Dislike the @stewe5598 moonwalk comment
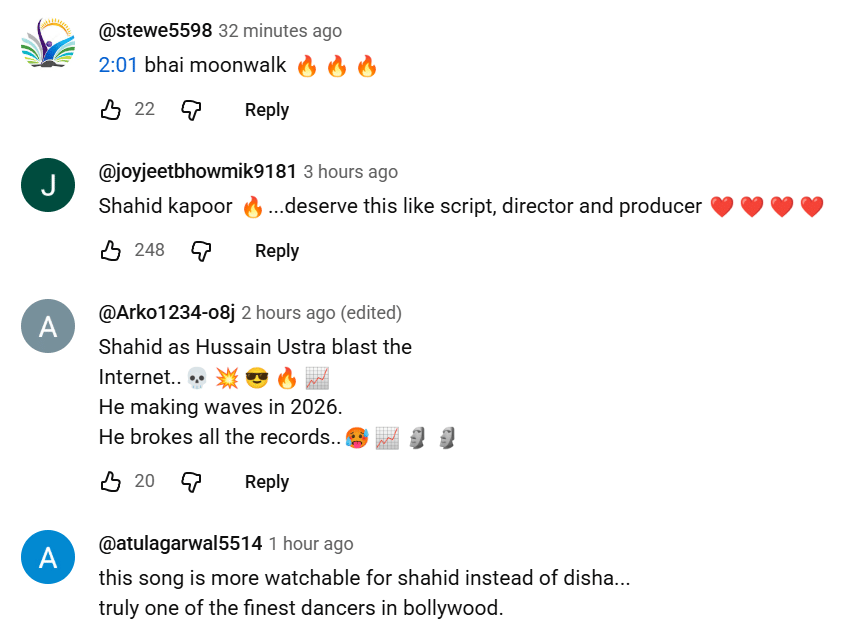Screen dimensions: 849x635 point(191,110)
